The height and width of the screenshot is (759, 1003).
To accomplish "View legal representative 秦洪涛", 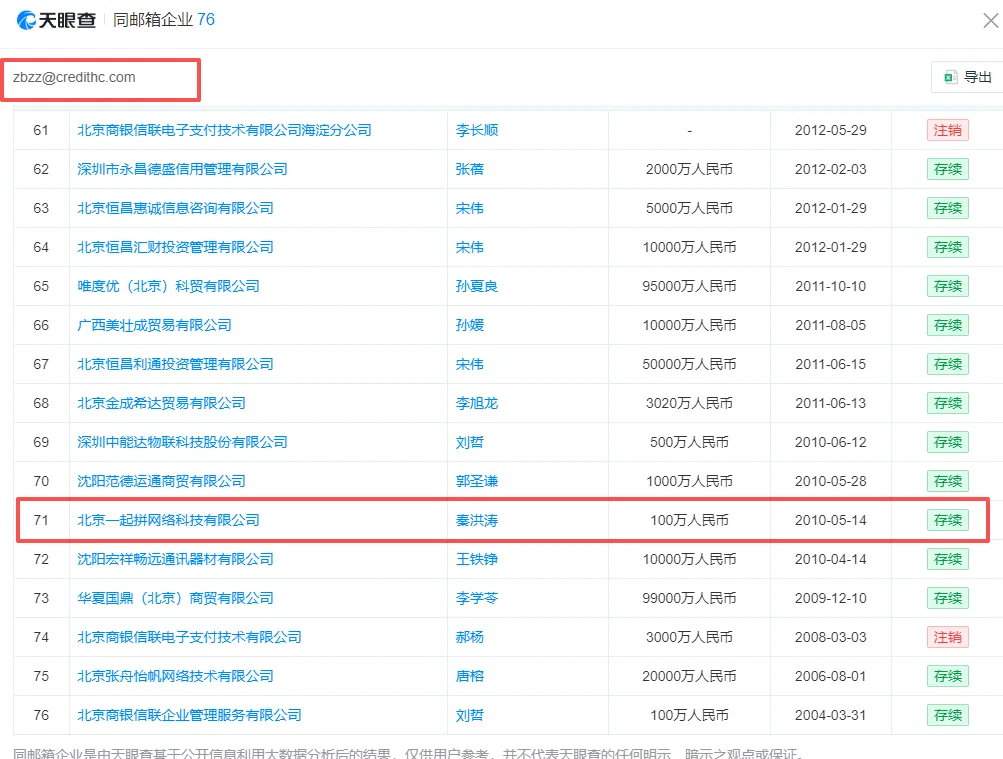I will (x=477, y=520).
